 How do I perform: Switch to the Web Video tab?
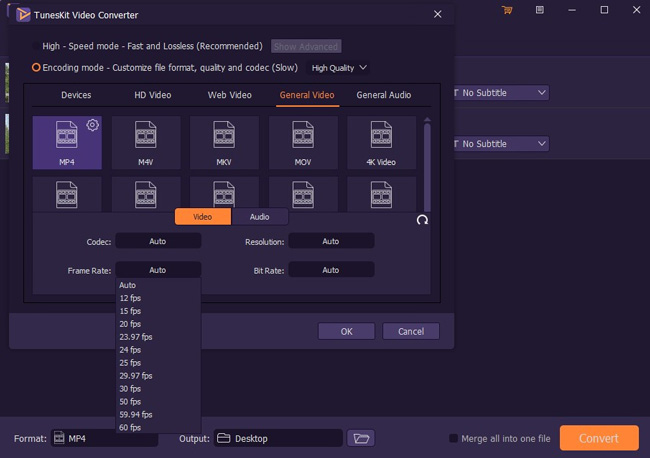[x=230, y=95]
